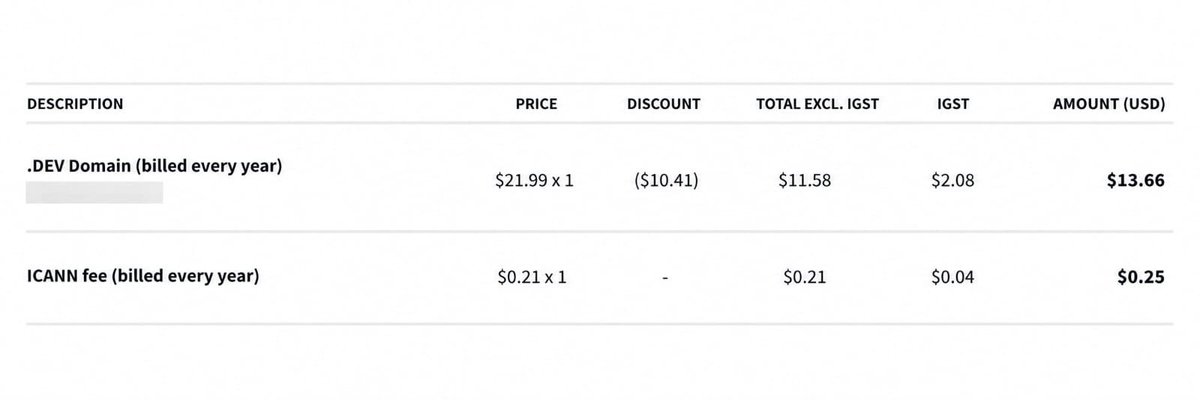Click the $11.58 total excluding IGST

pyautogui.click(x=804, y=181)
